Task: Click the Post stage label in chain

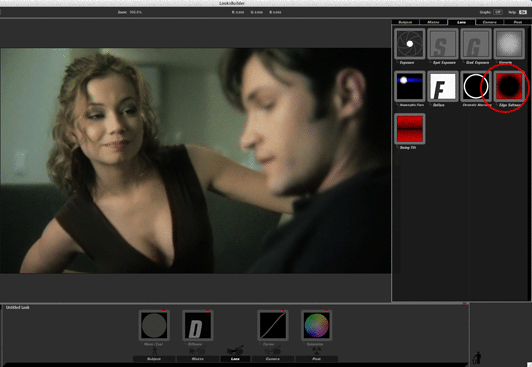Action: (x=317, y=359)
